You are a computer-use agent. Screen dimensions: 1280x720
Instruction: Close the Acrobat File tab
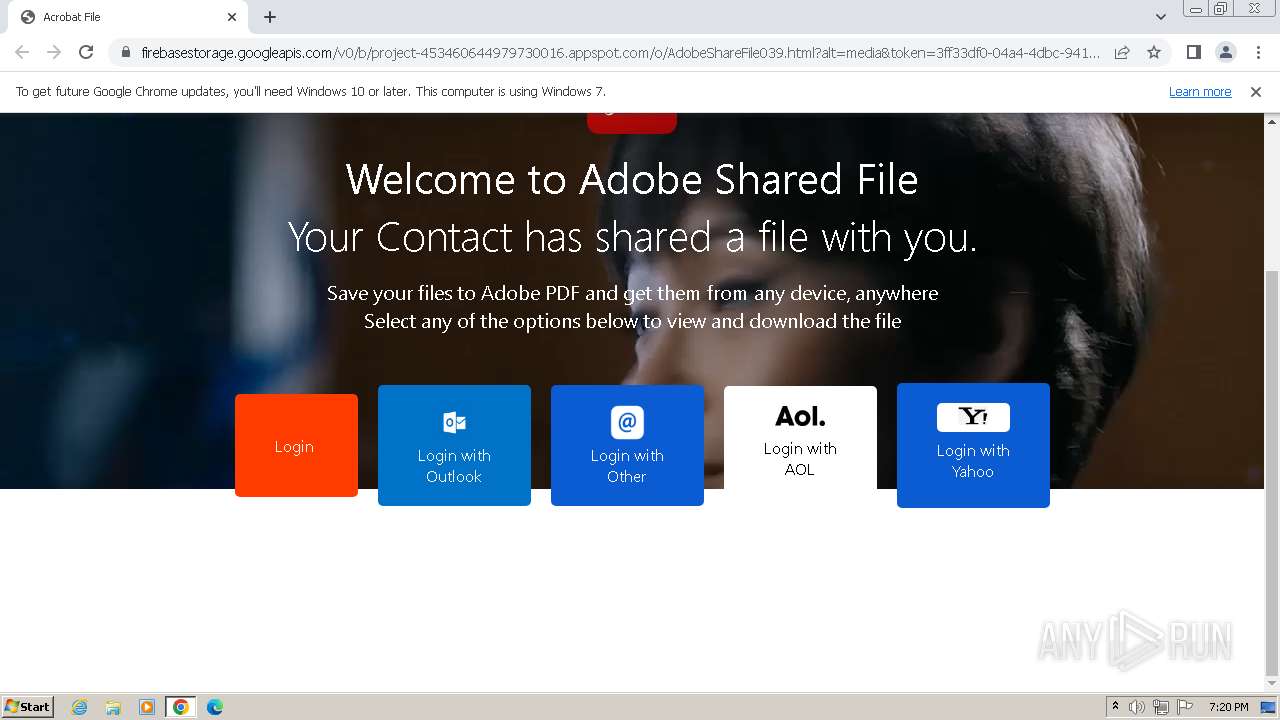[232, 17]
